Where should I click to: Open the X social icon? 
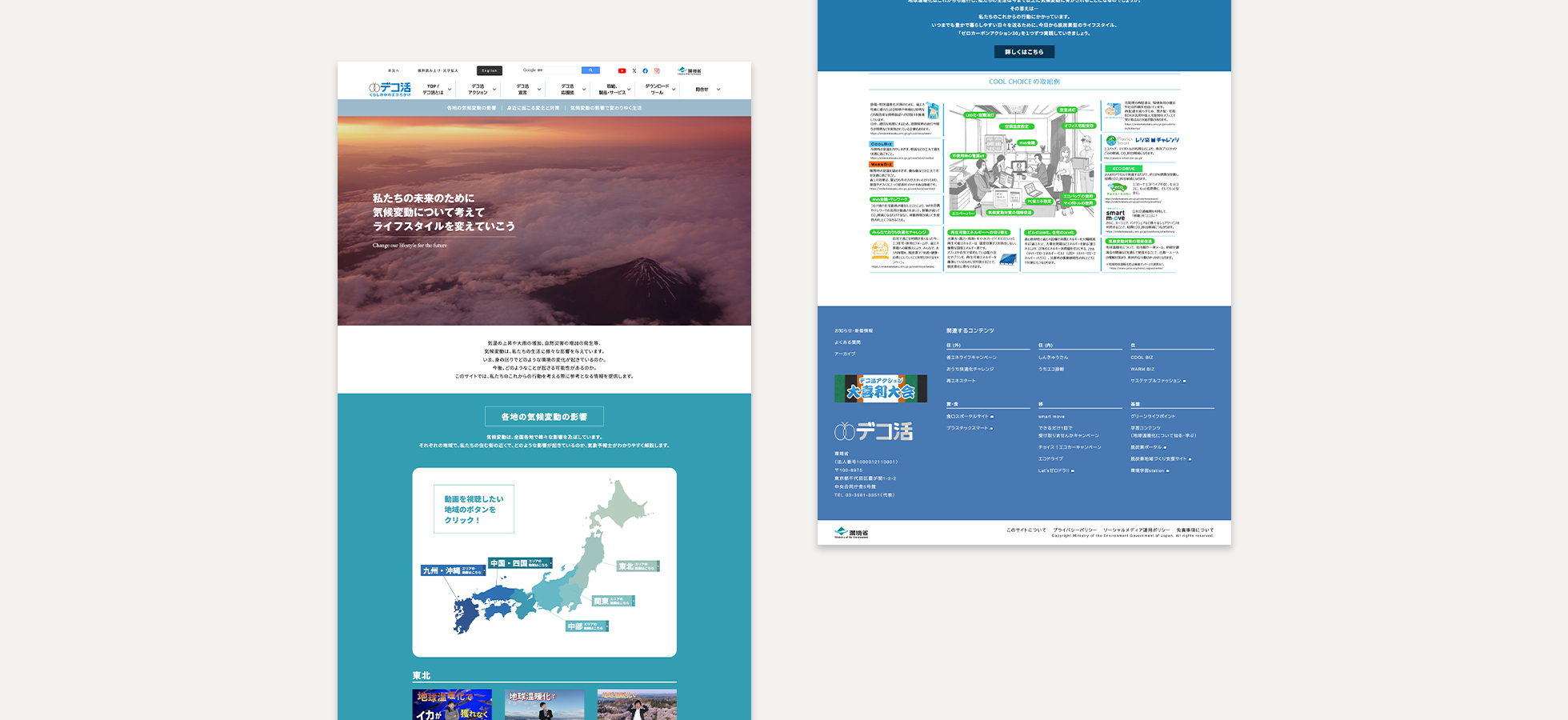(x=634, y=70)
